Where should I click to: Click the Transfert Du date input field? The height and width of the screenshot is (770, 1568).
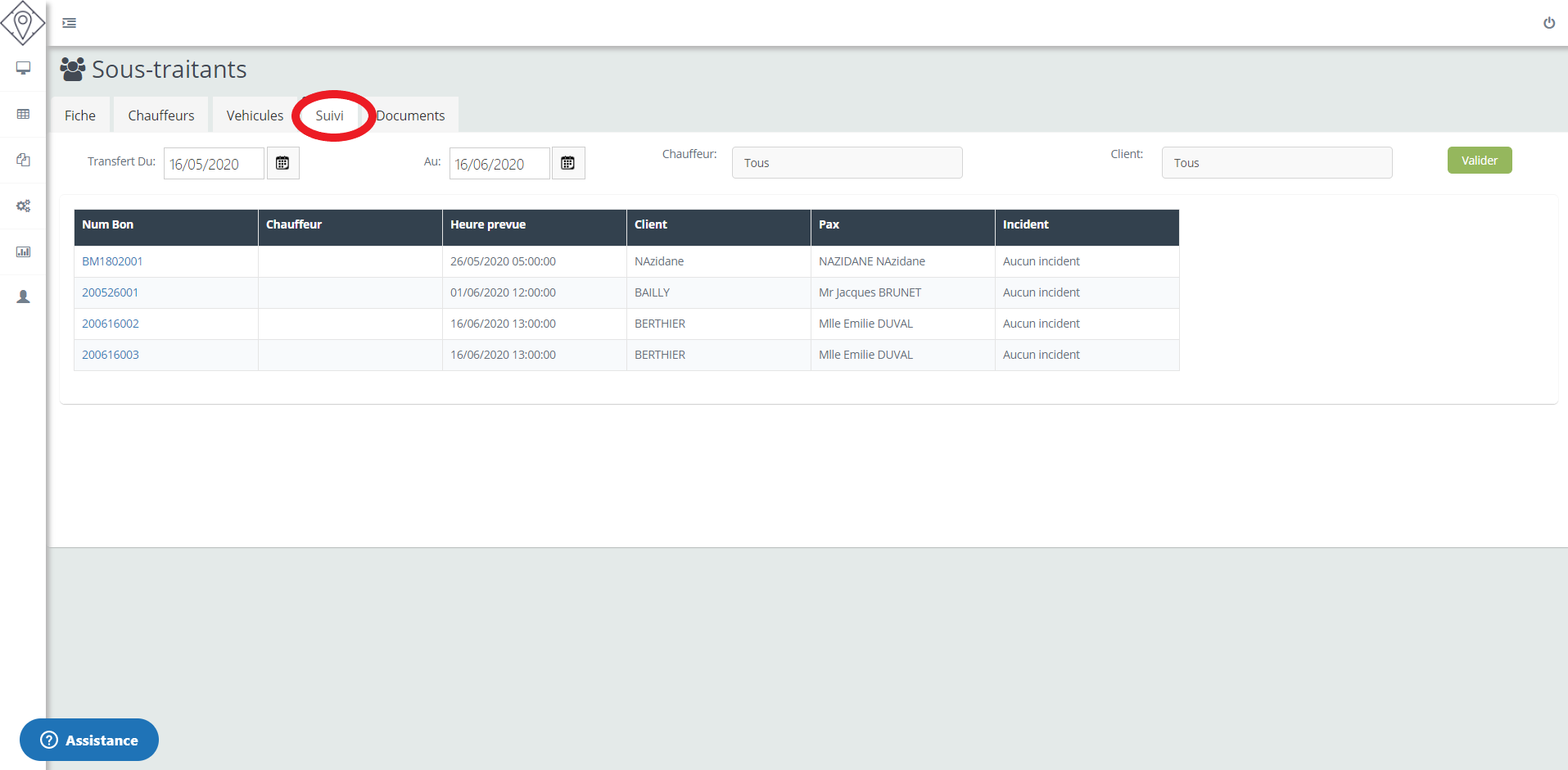coord(213,164)
